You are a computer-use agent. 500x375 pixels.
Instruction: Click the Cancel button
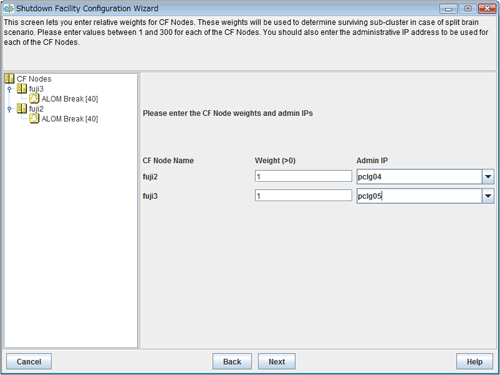(x=29, y=362)
